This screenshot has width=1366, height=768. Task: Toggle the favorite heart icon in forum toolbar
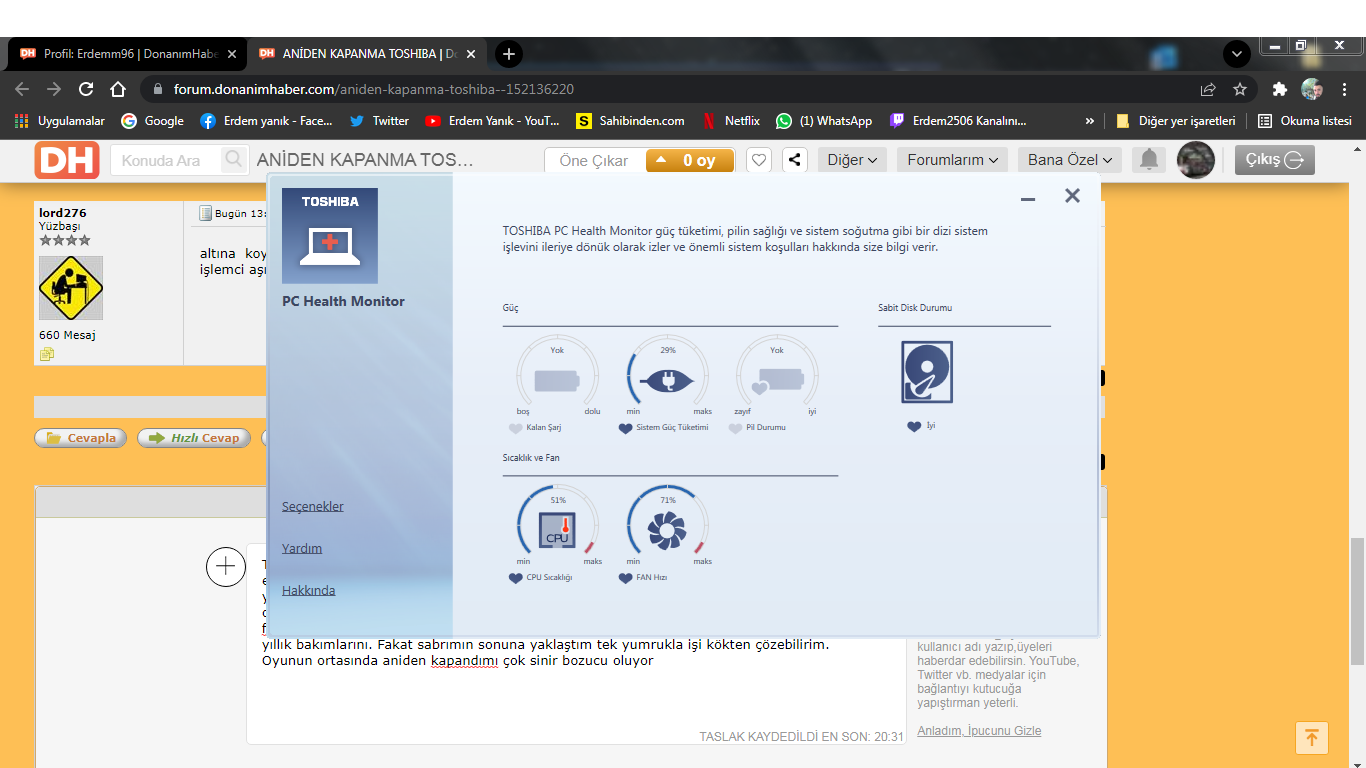(759, 160)
